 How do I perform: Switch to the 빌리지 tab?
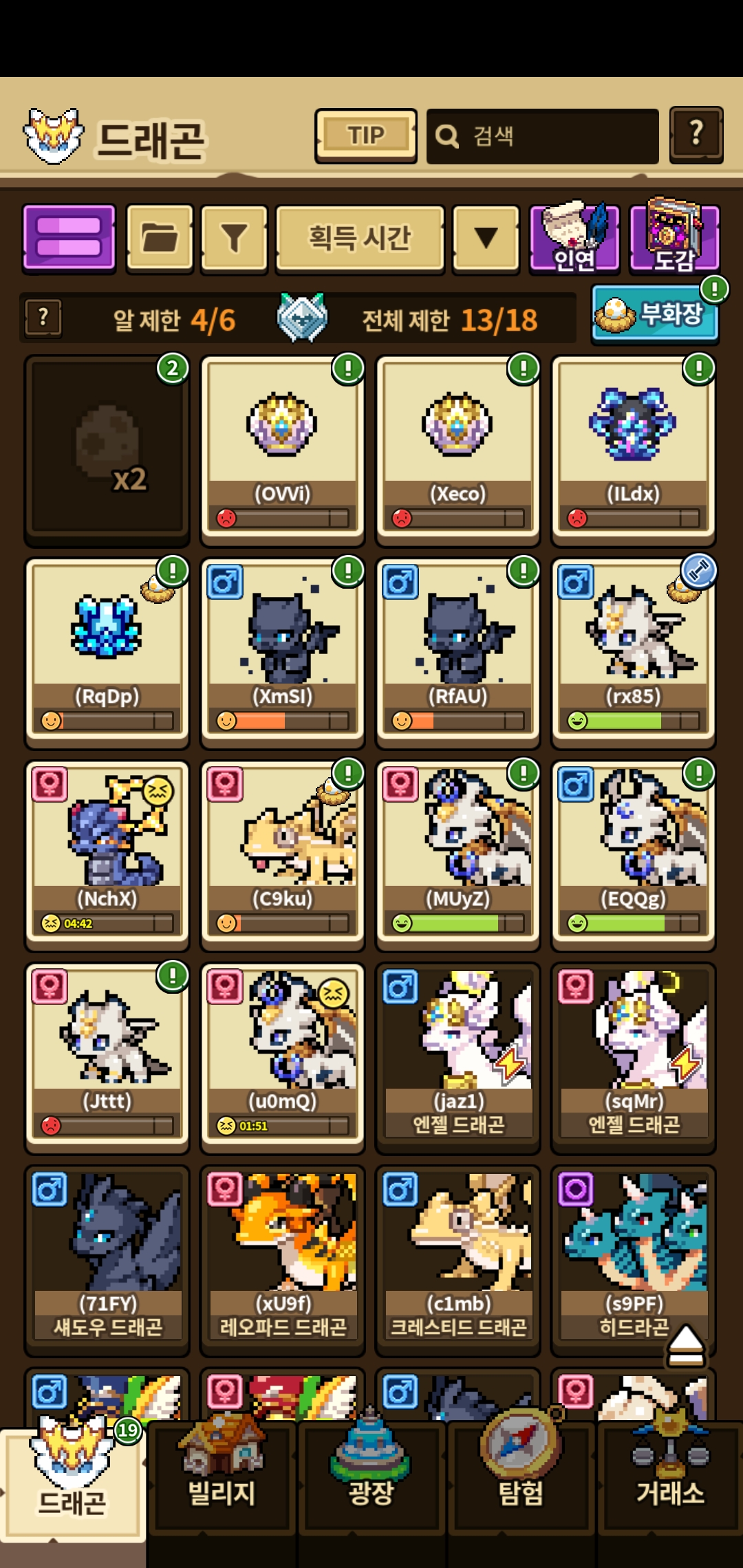coord(222,1476)
